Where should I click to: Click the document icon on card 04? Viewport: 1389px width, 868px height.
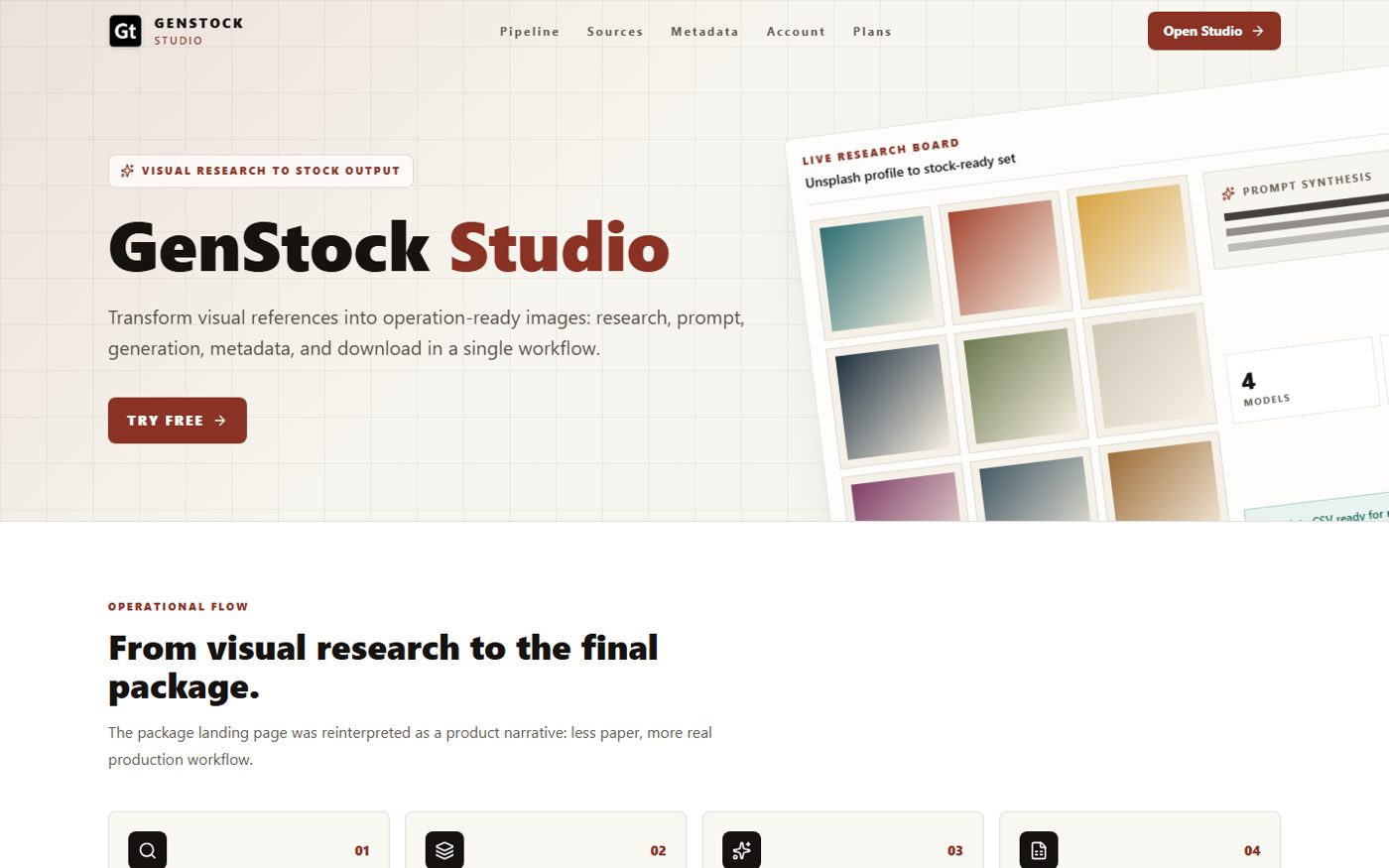(1039, 850)
